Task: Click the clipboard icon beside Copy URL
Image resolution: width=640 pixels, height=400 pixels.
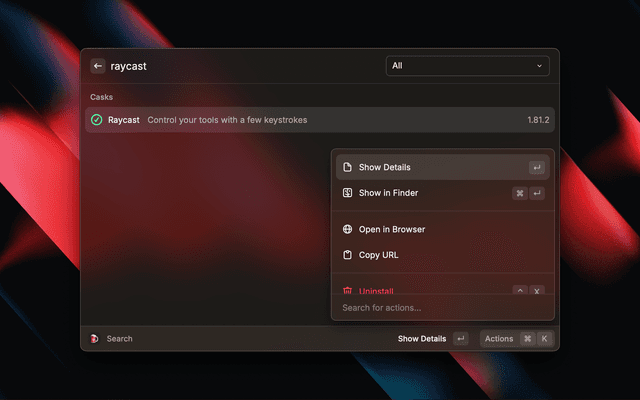Action: pos(347,255)
